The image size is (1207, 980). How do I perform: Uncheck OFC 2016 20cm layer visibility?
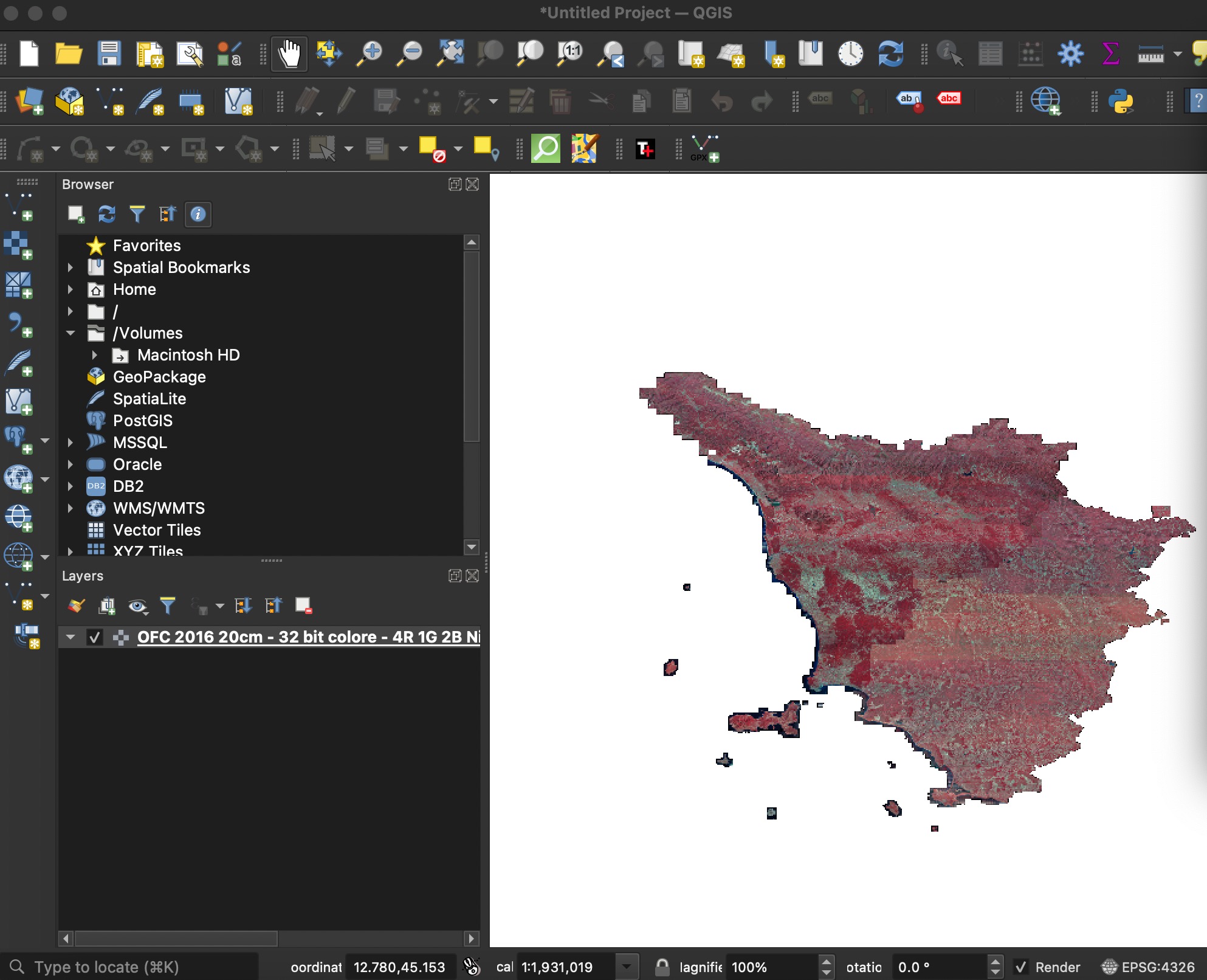click(x=94, y=637)
